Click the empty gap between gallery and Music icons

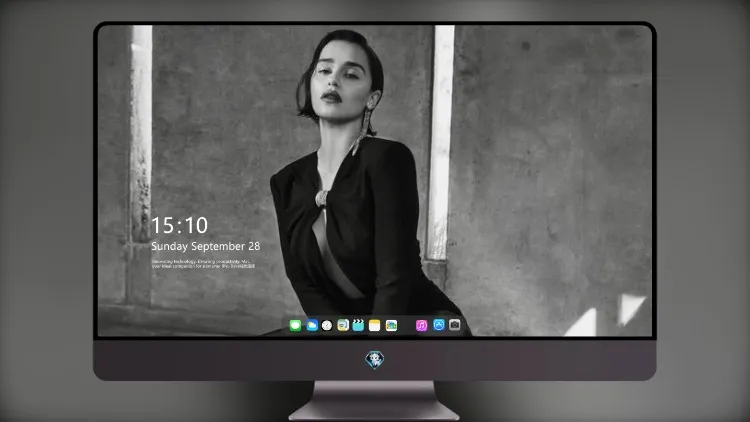(407, 325)
